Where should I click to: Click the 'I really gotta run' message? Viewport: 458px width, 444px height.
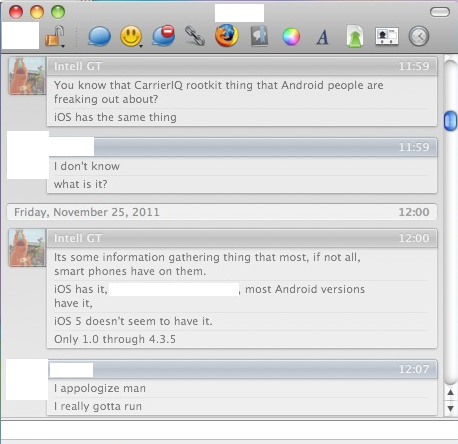point(98,406)
